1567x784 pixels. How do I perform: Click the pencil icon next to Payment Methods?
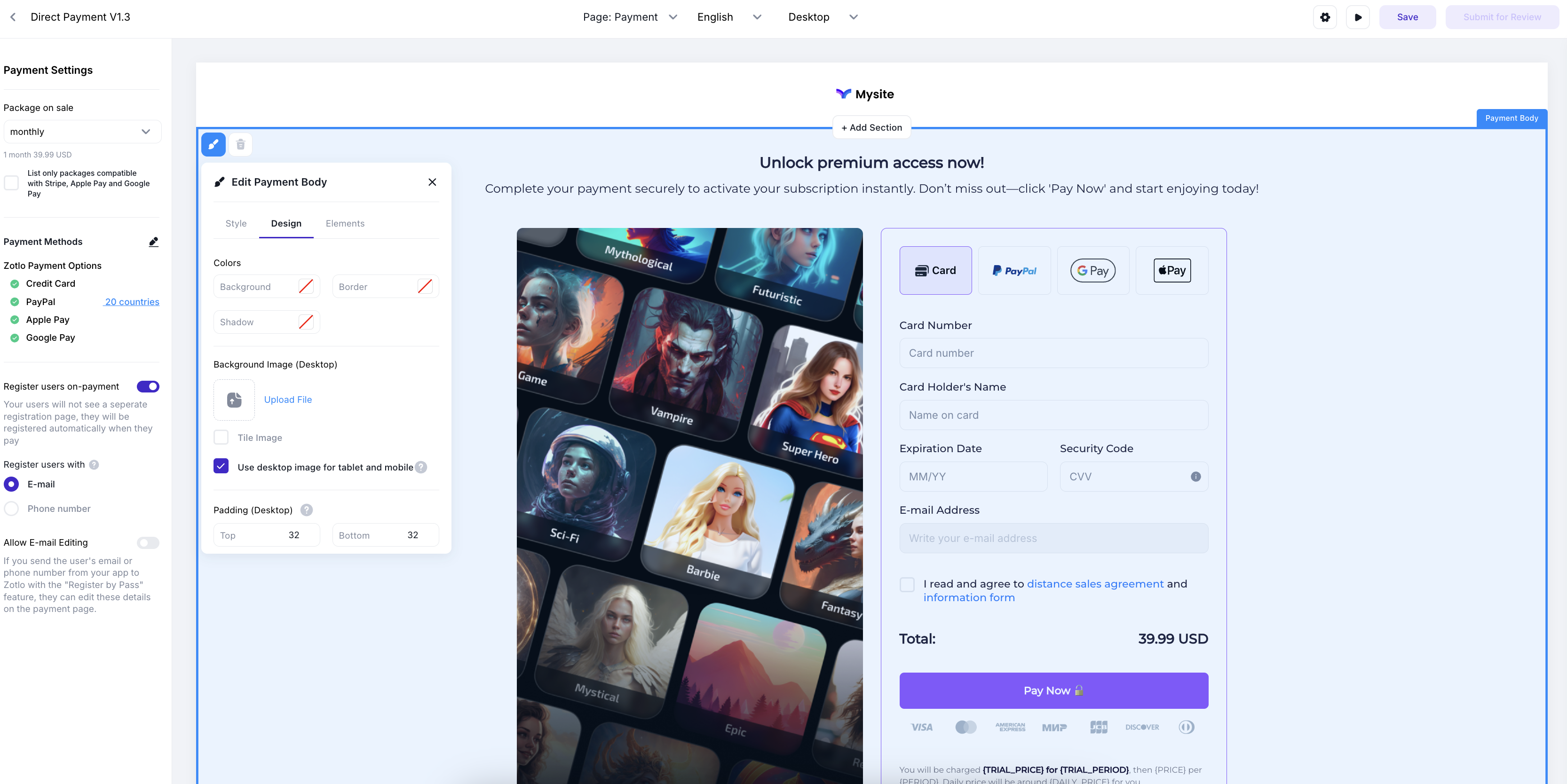point(153,242)
